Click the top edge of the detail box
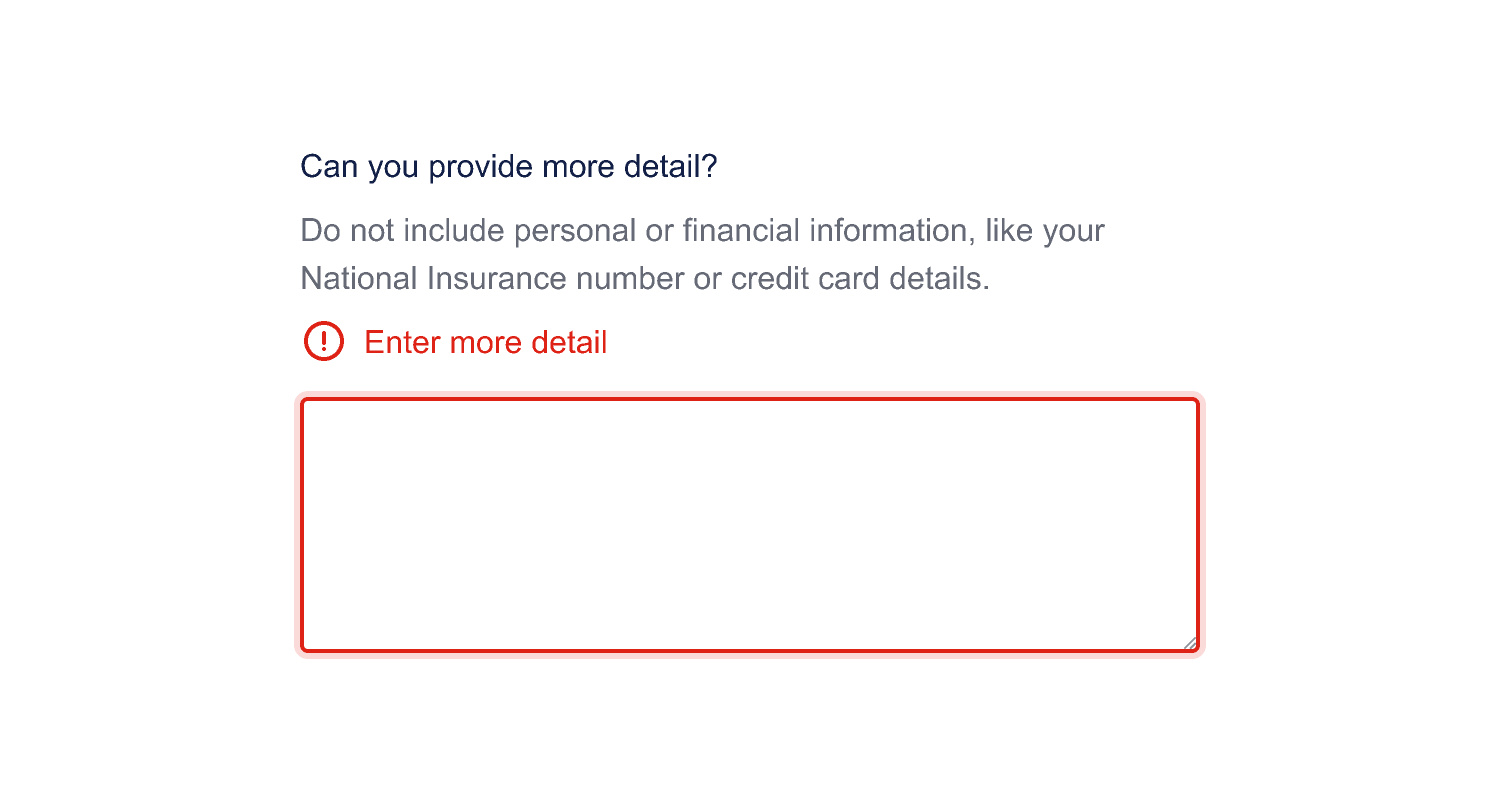 pos(750,399)
